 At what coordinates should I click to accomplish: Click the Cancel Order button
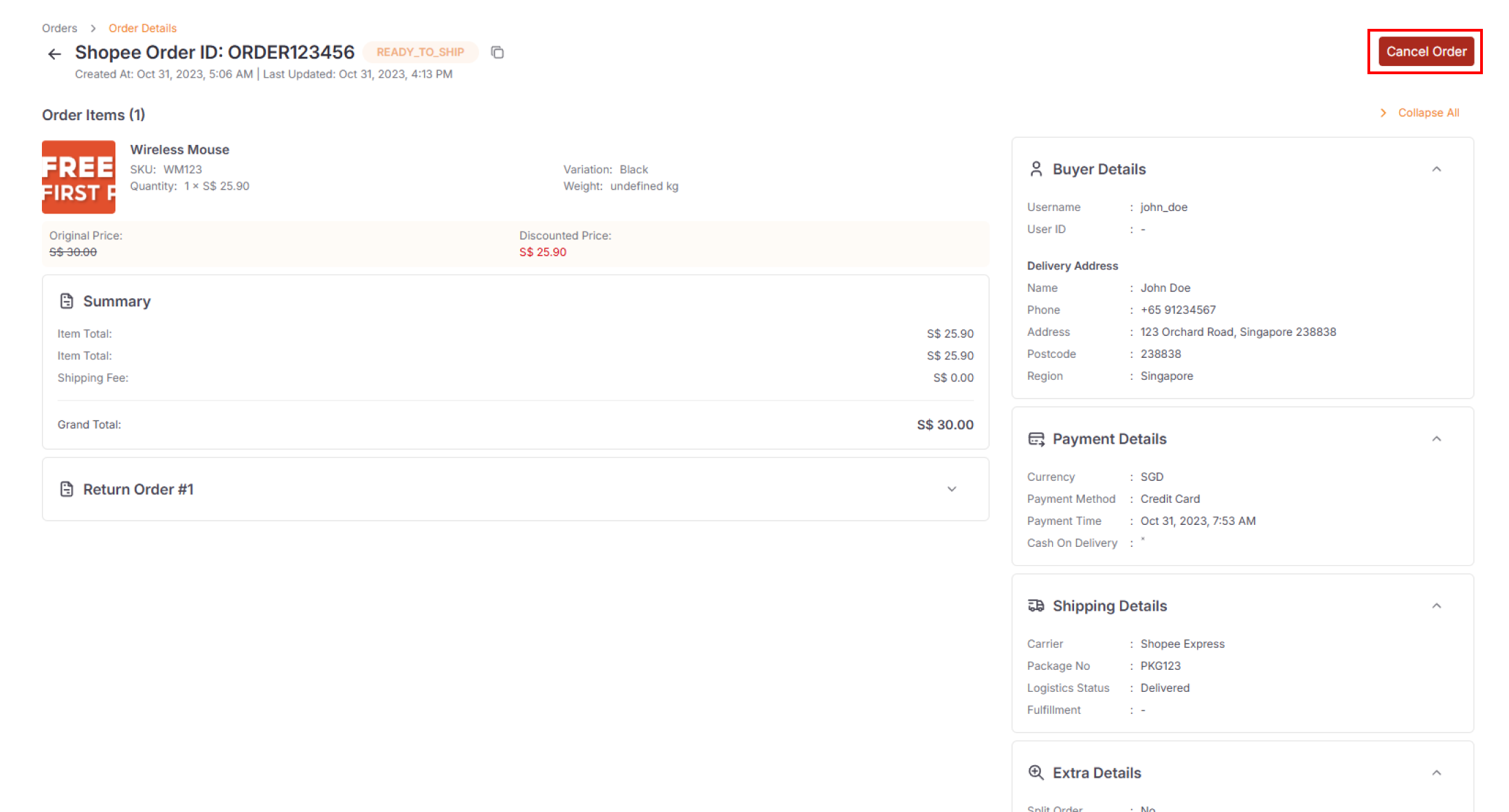click(x=1425, y=51)
